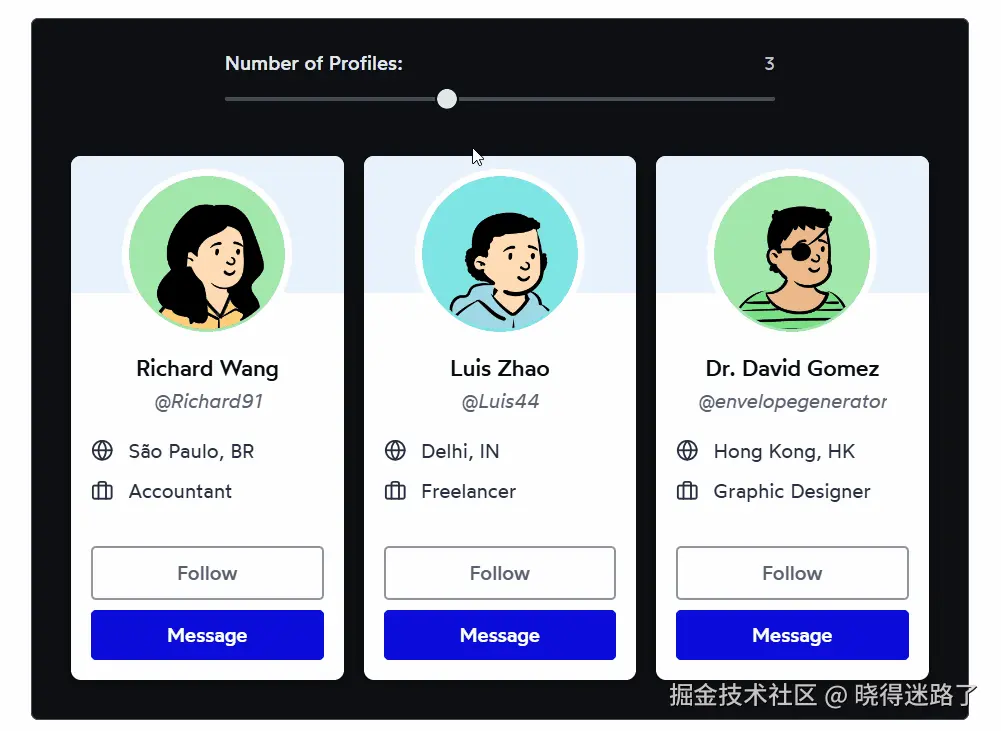Follow Dr. David Gomez
Viewport: 1001px width, 731px height.
click(792, 573)
